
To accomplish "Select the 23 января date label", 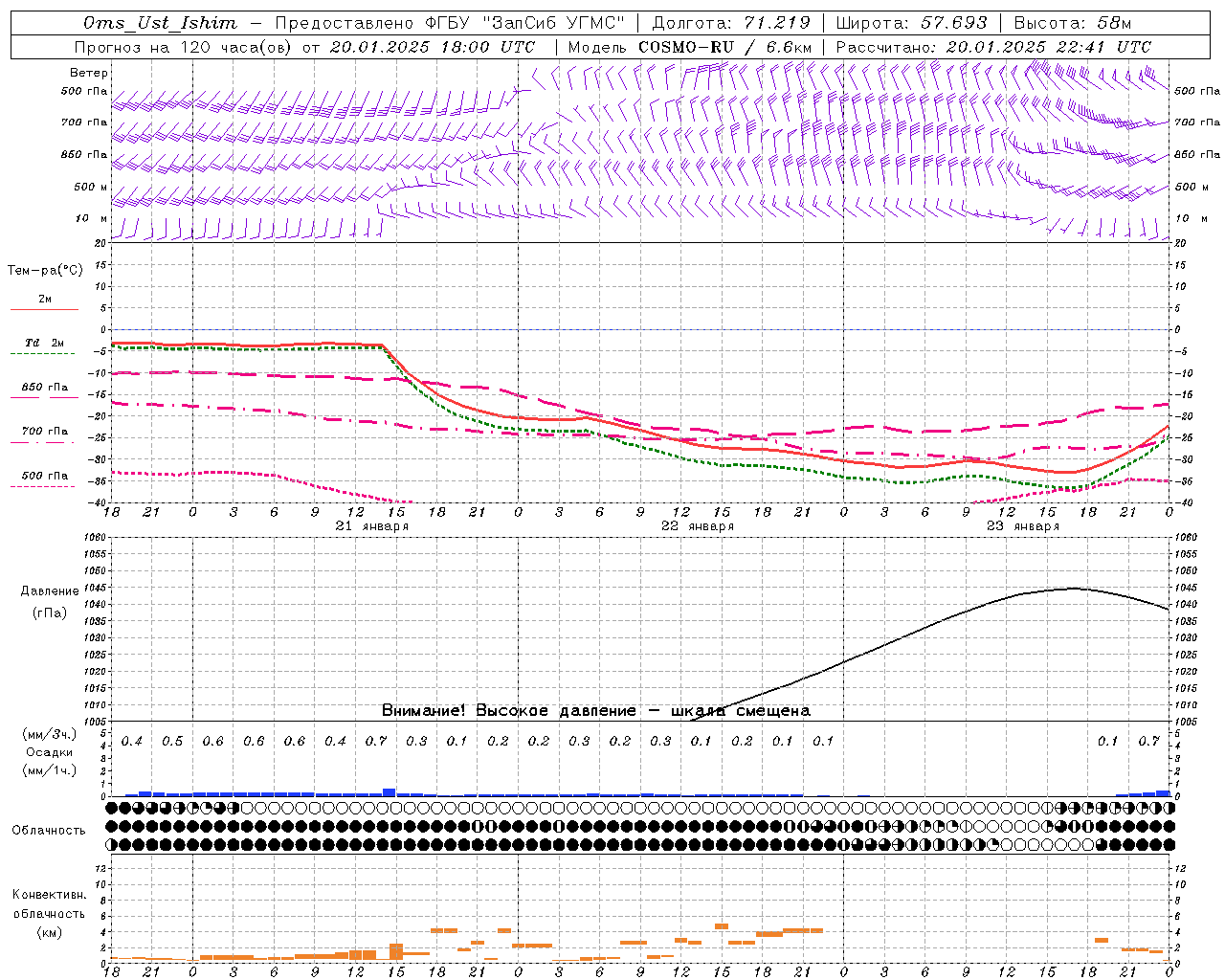I will [x=1023, y=526].
